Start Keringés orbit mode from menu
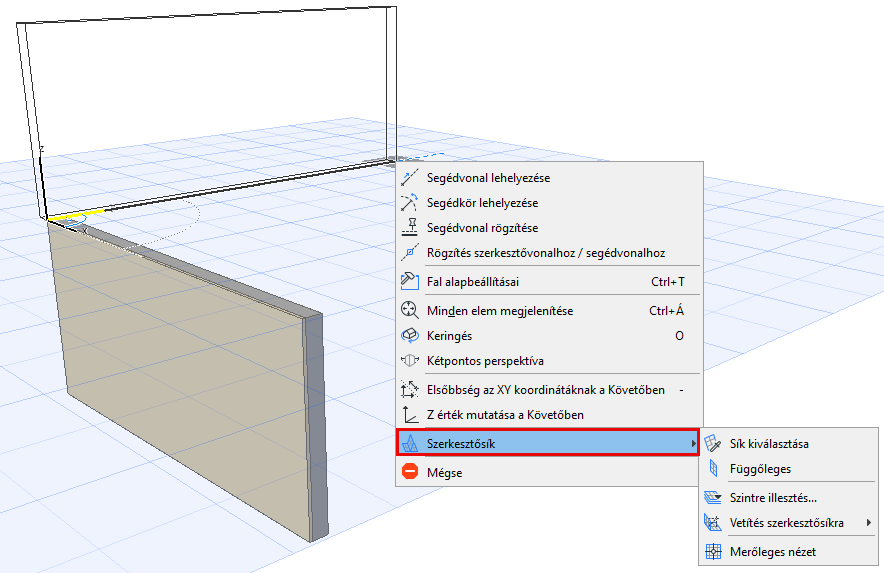Image resolution: width=884 pixels, height=573 pixels. [x=550, y=336]
